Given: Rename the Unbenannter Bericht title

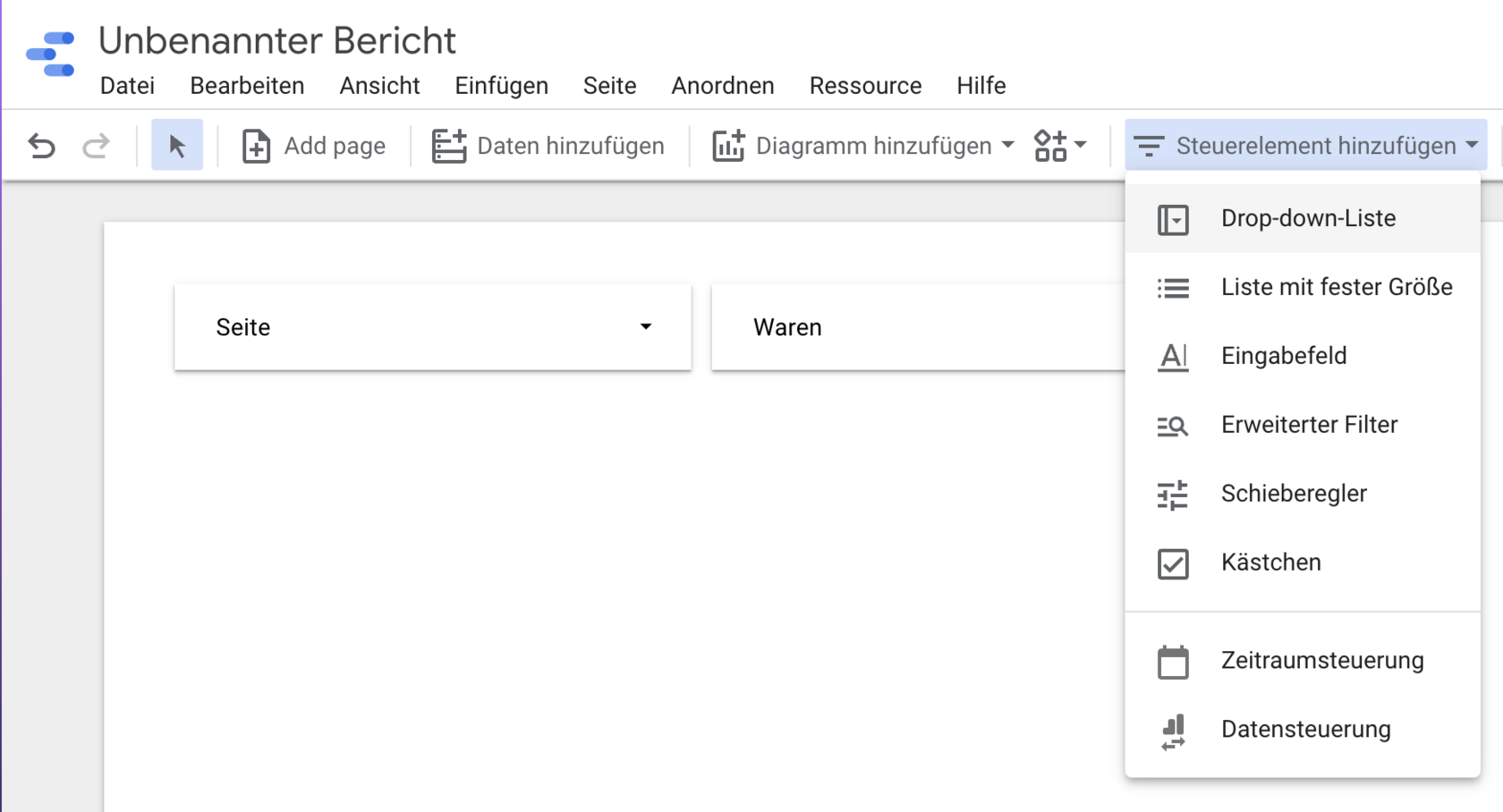Looking at the screenshot, I should pyautogui.click(x=277, y=41).
